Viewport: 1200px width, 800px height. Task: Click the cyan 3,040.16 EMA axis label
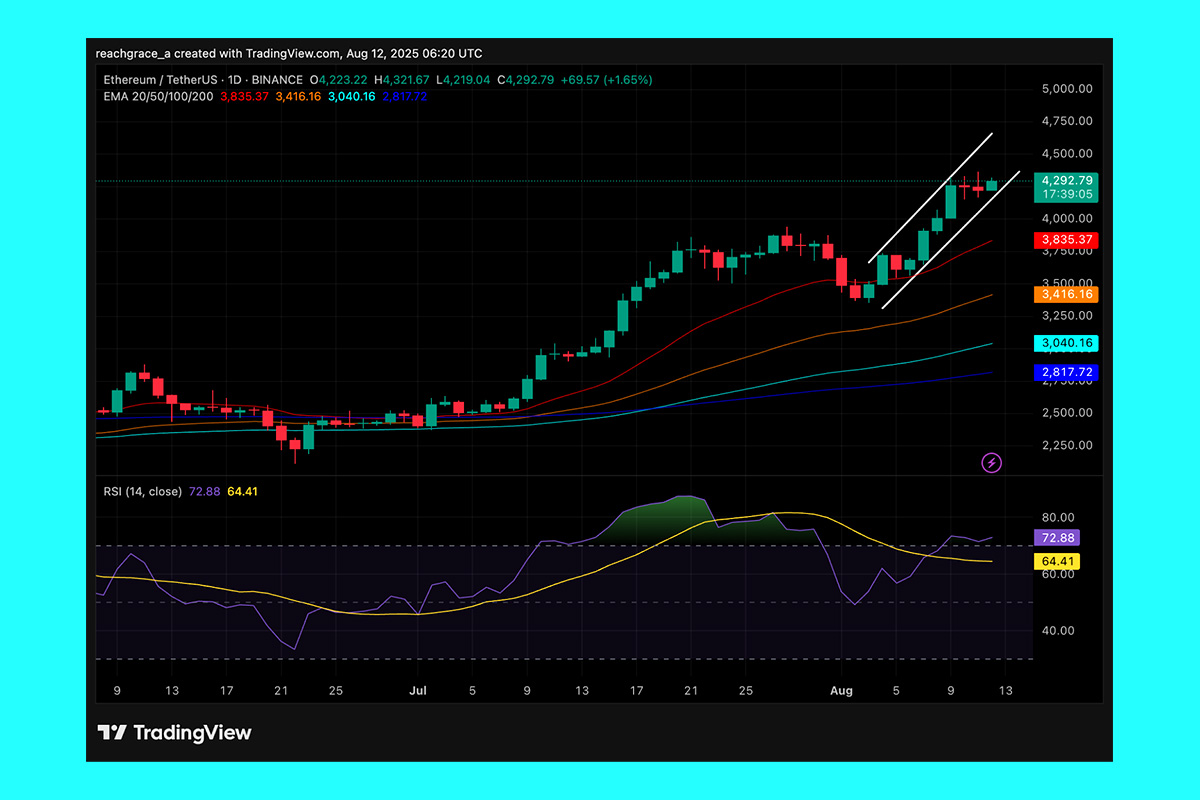[x=1066, y=344]
